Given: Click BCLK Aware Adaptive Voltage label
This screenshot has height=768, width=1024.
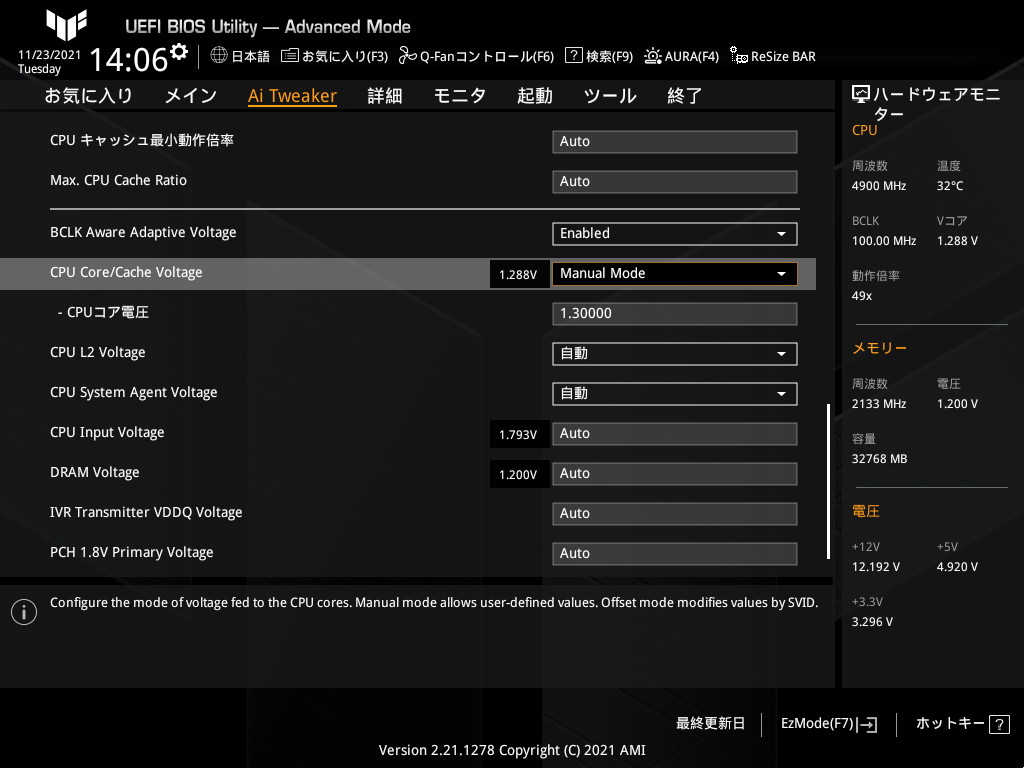Looking at the screenshot, I should (143, 232).
